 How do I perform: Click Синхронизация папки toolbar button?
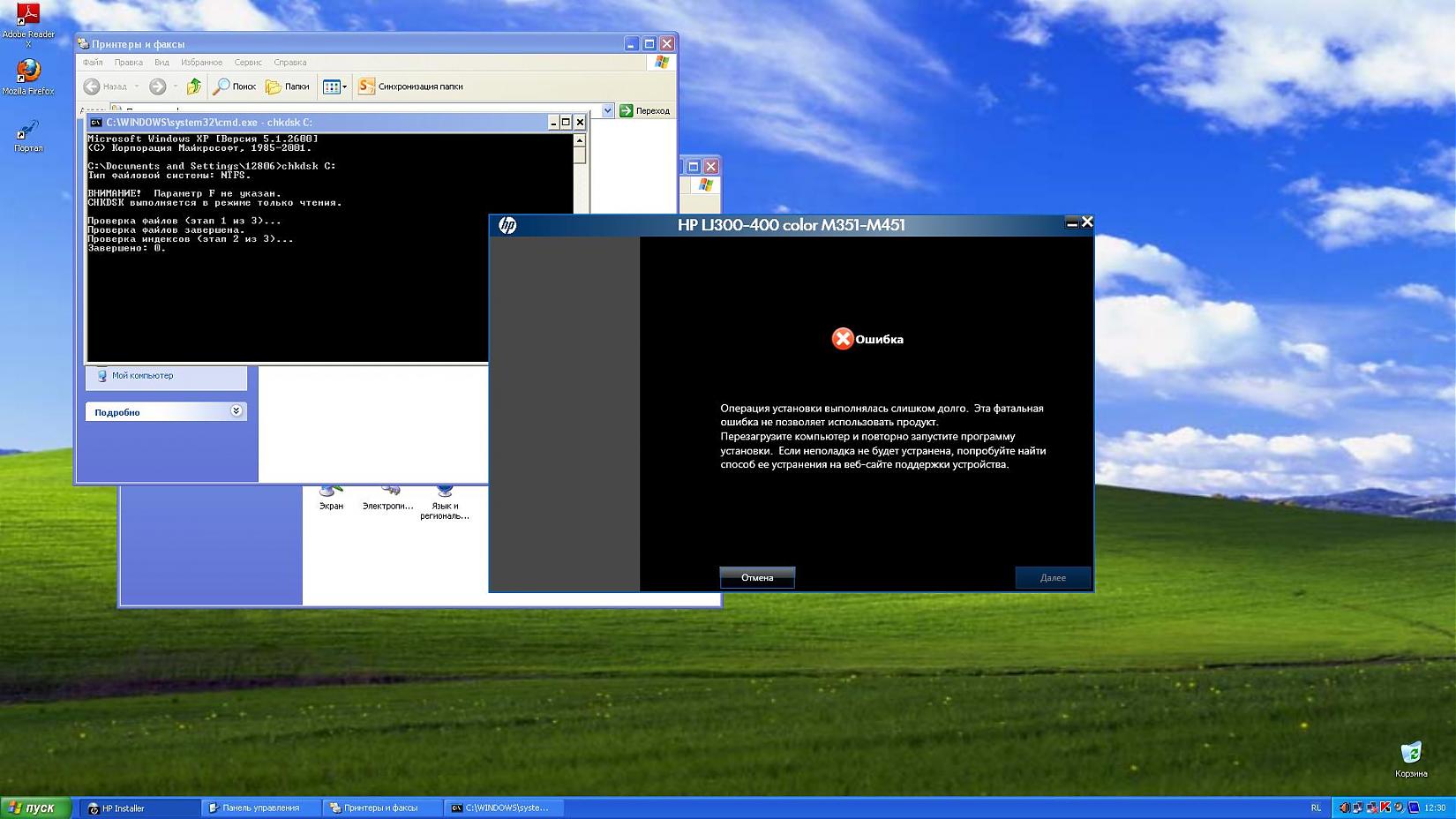(410, 86)
